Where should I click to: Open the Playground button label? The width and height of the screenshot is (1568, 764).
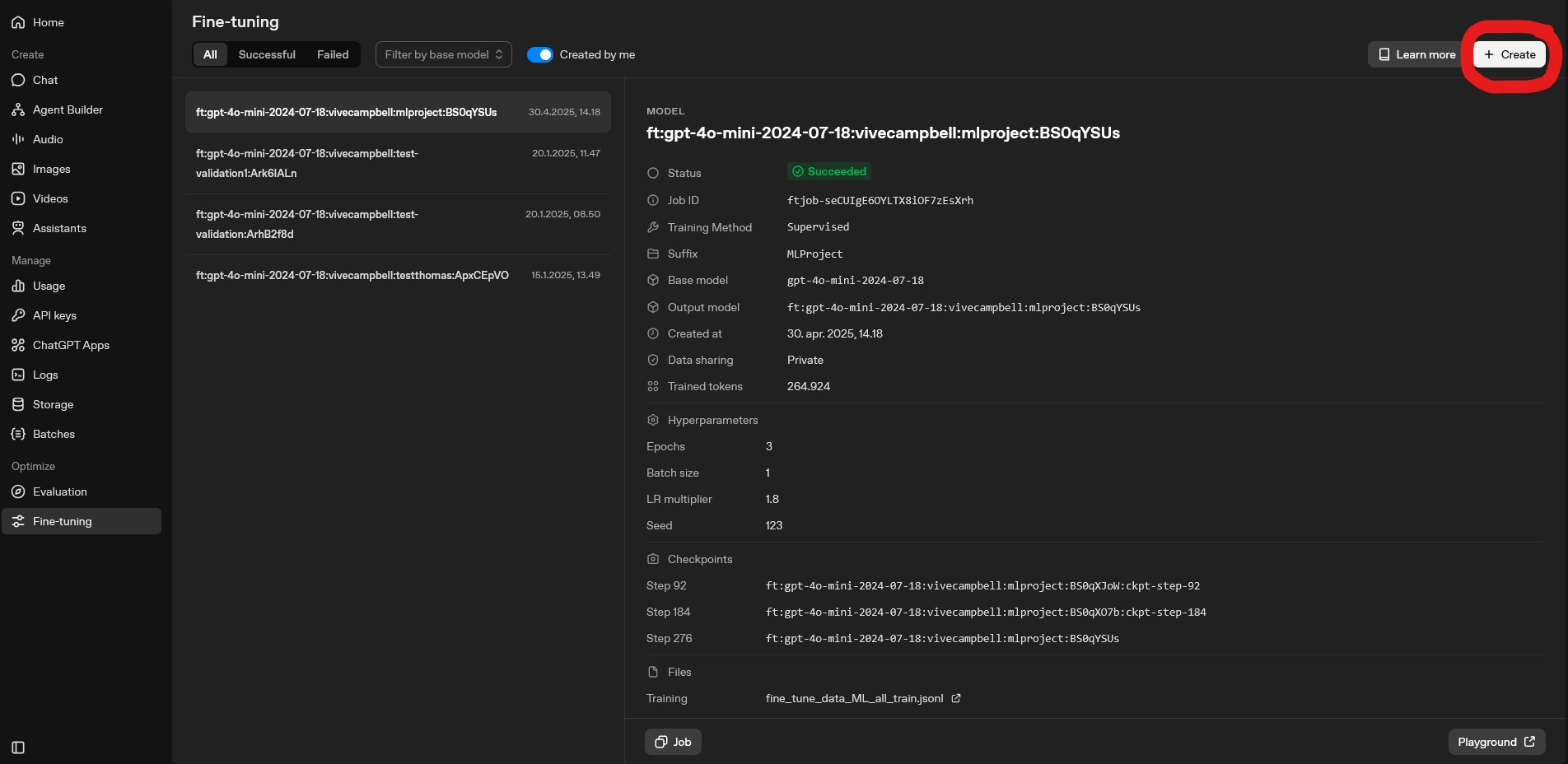point(1487,742)
